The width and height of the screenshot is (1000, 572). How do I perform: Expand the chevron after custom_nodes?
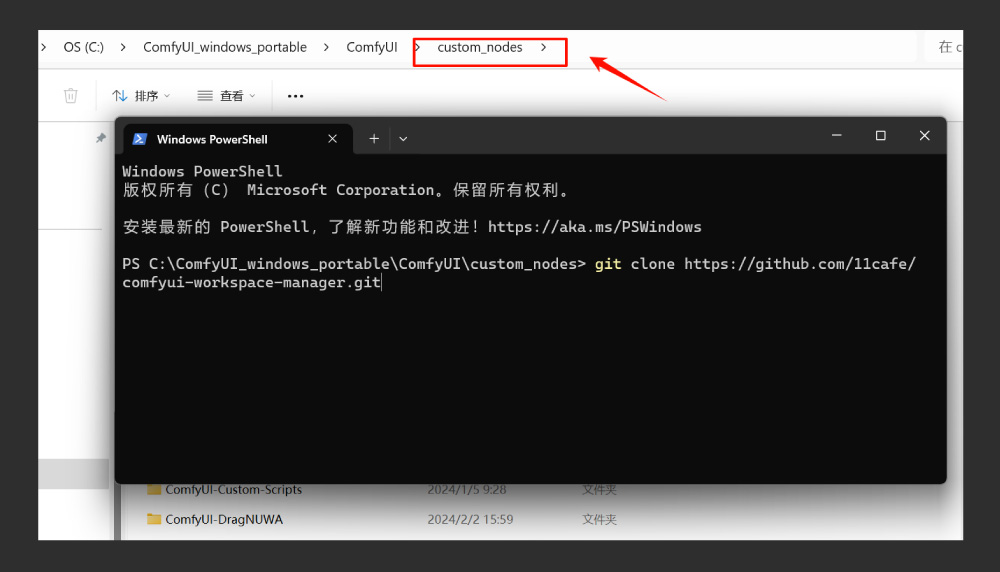[x=543, y=47]
